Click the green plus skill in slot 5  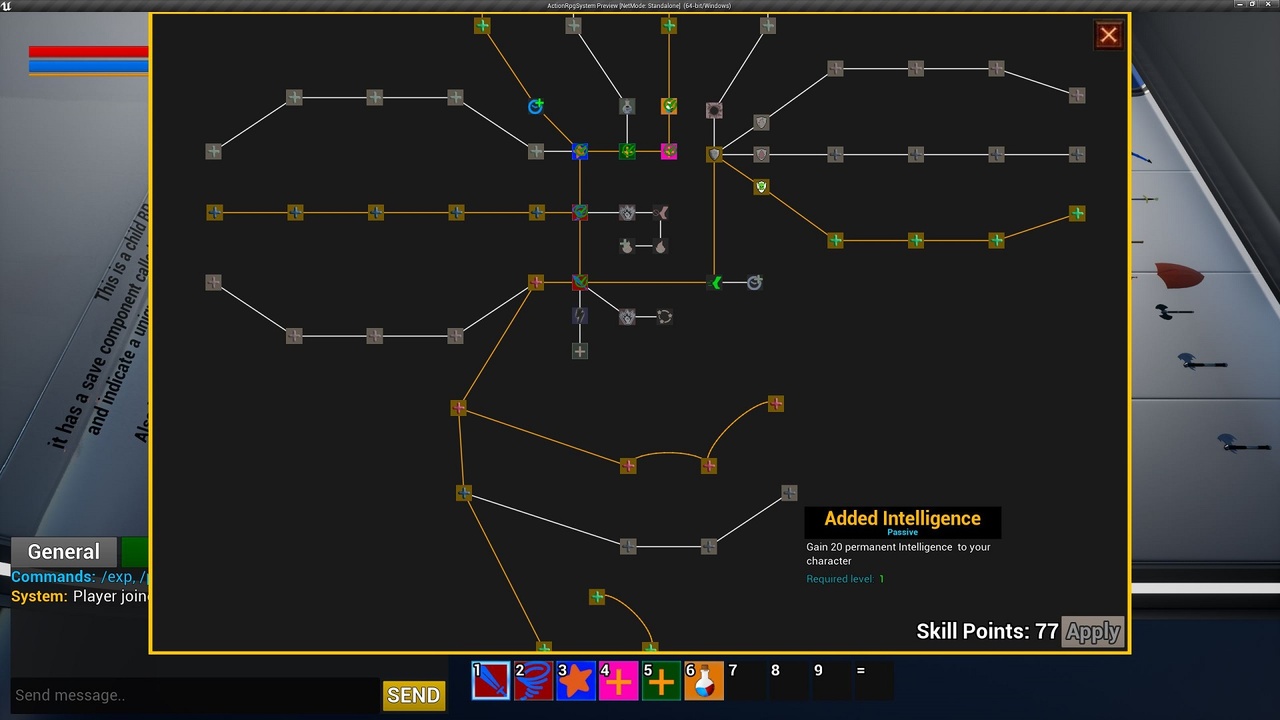tap(661, 681)
